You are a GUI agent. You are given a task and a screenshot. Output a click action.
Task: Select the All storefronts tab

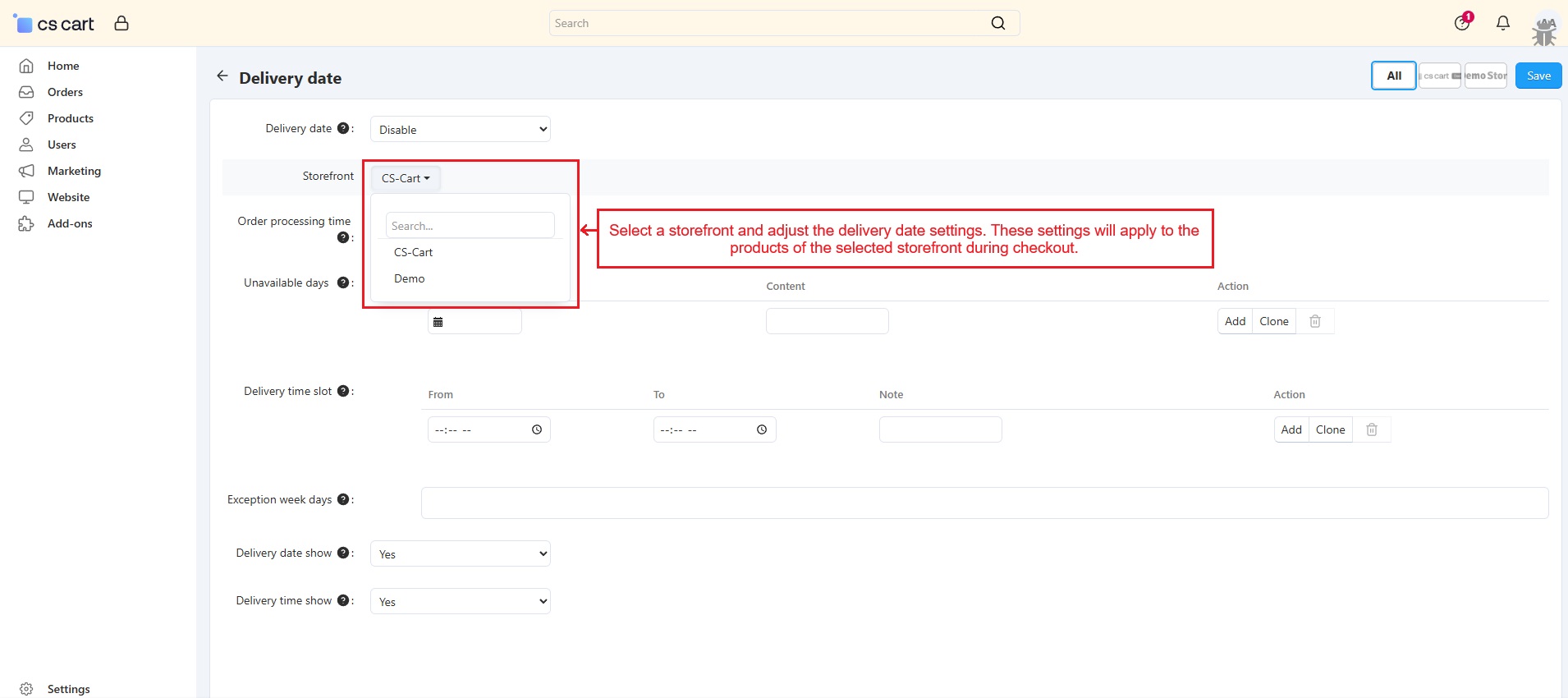(x=1393, y=76)
